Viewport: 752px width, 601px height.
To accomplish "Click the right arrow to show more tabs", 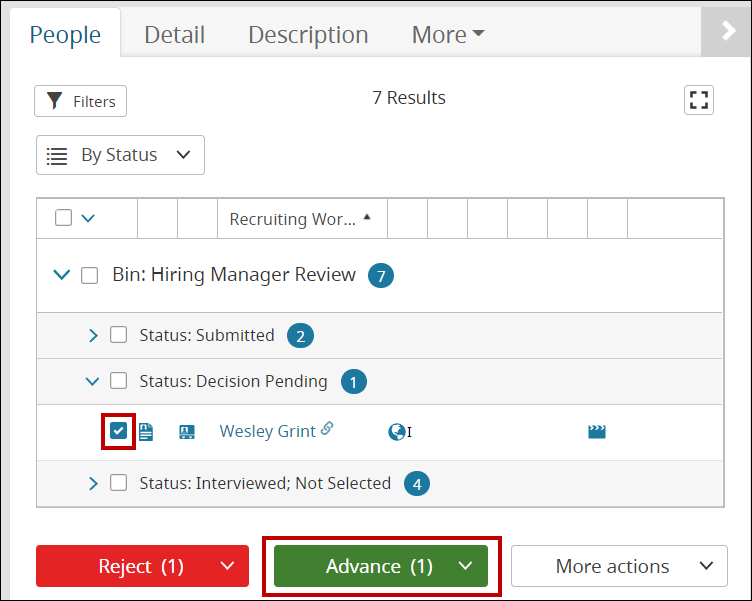I will 728,33.
